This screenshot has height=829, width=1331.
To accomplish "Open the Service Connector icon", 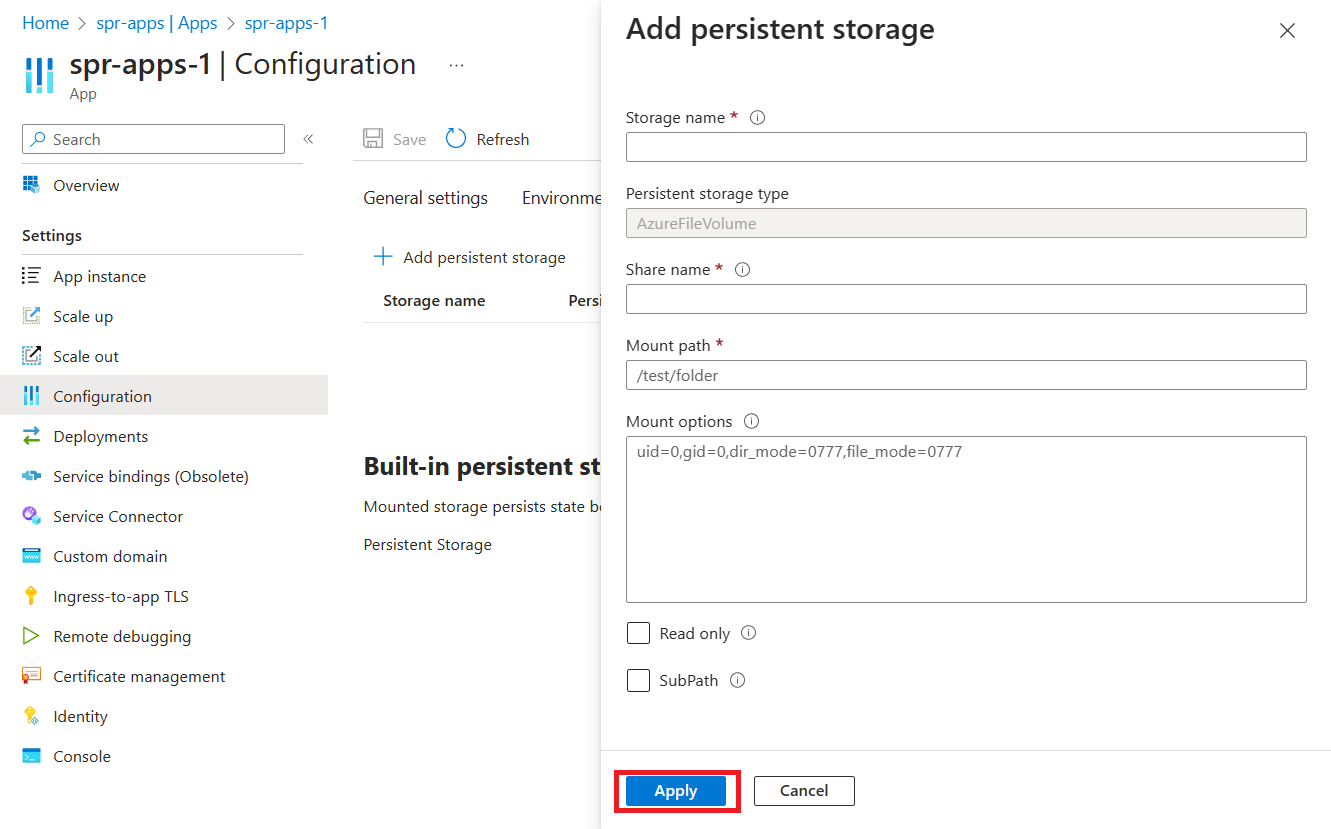I will coord(31,516).
